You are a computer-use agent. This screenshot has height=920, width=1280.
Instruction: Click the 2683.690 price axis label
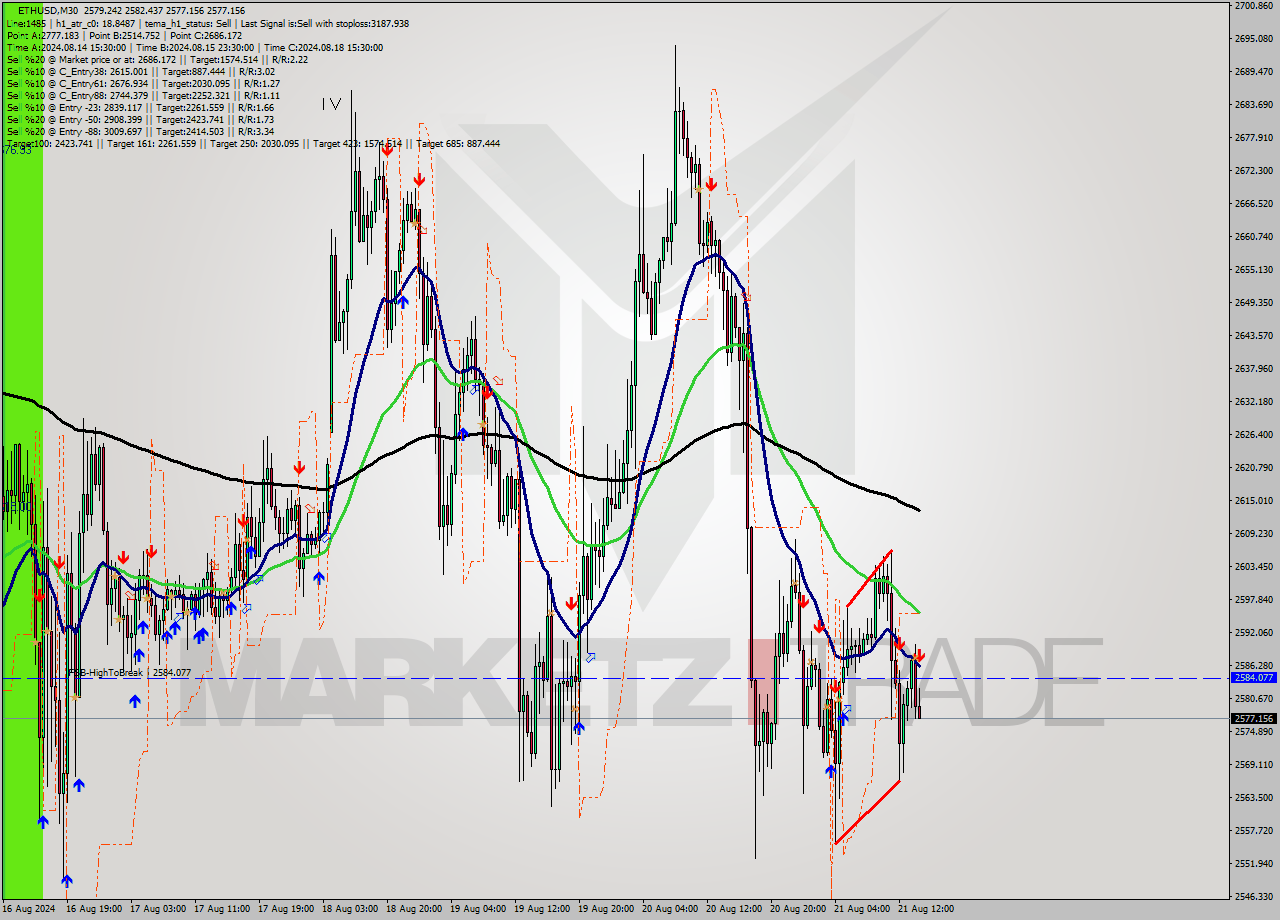pyautogui.click(x=1254, y=105)
